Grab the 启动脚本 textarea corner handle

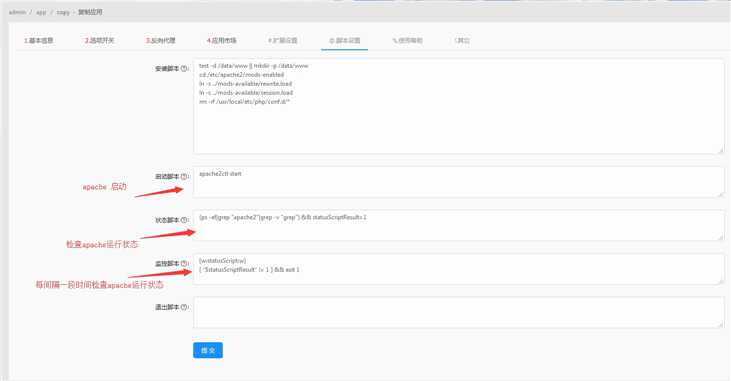721,194
